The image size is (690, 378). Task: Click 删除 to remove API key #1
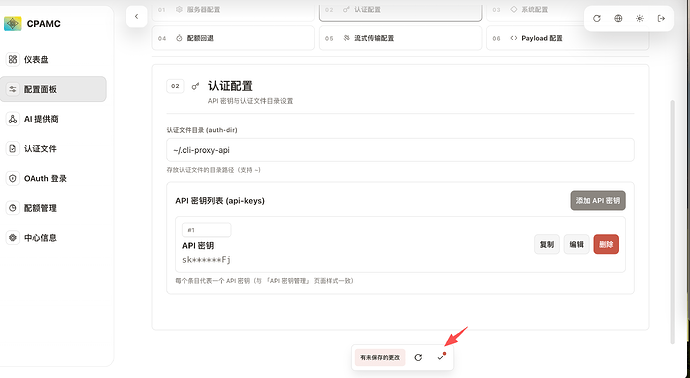(x=606, y=244)
